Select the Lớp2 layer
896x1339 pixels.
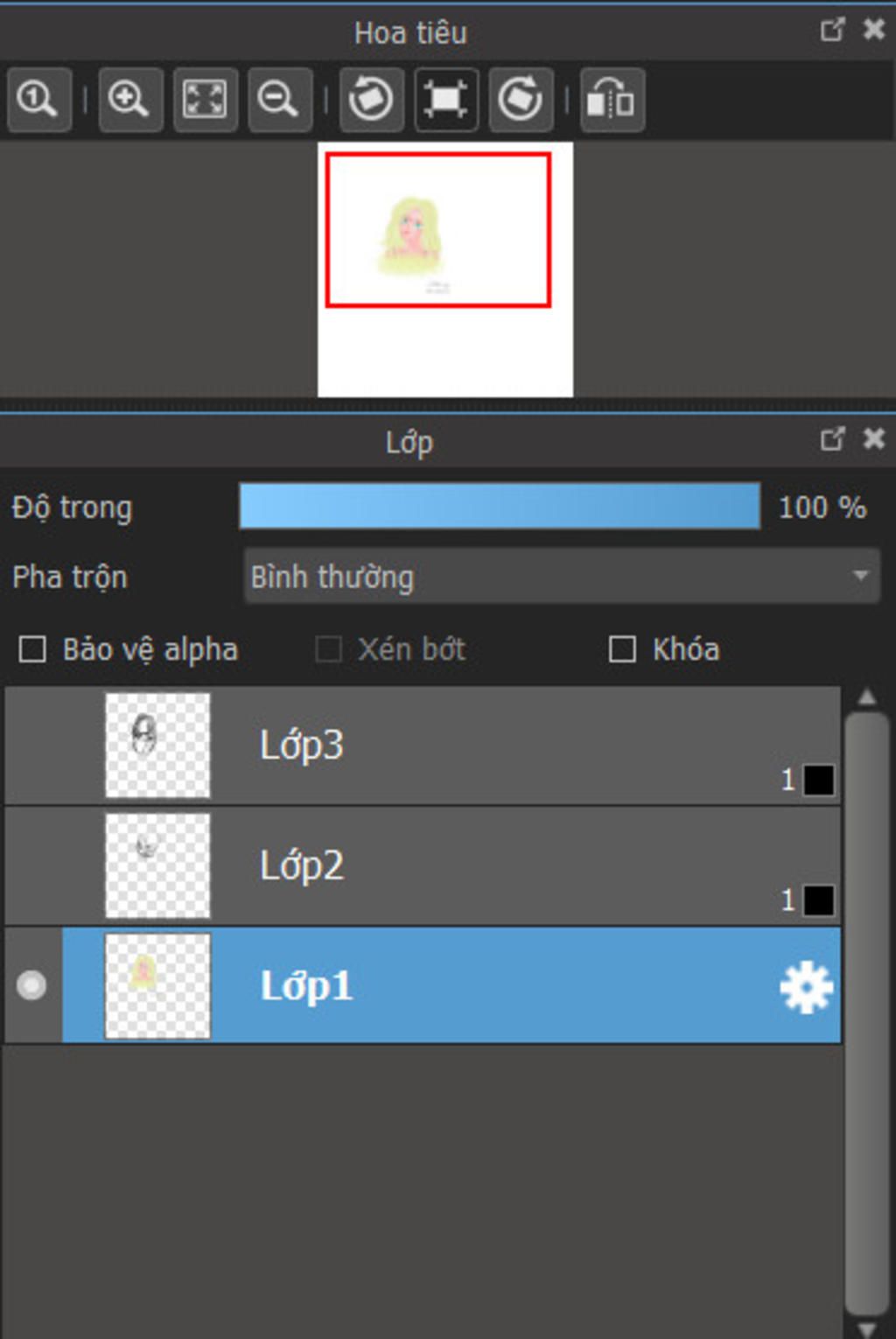click(423, 866)
